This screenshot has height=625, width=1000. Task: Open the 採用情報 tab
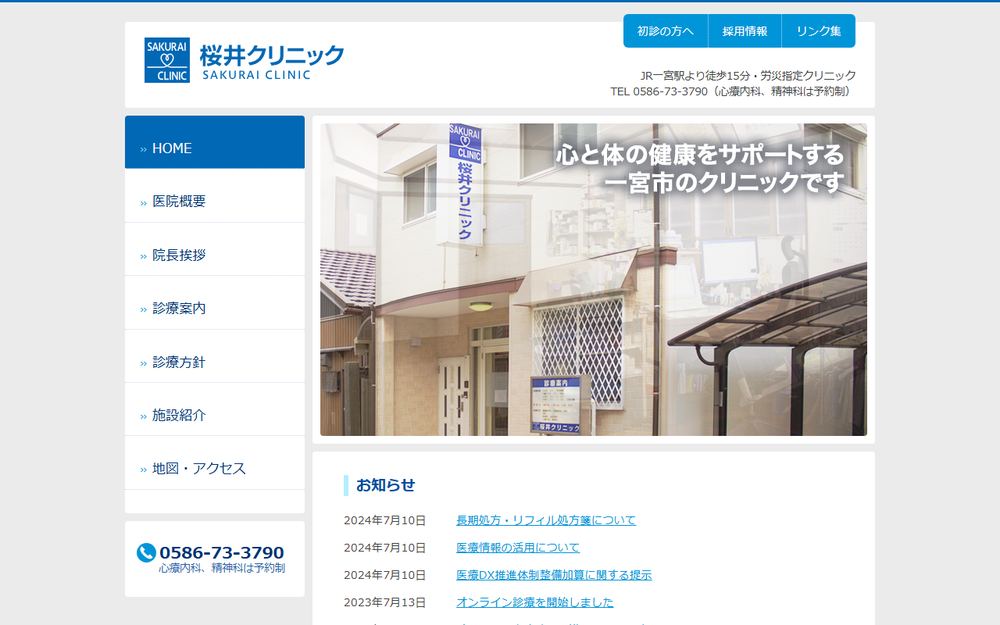[744, 31]
